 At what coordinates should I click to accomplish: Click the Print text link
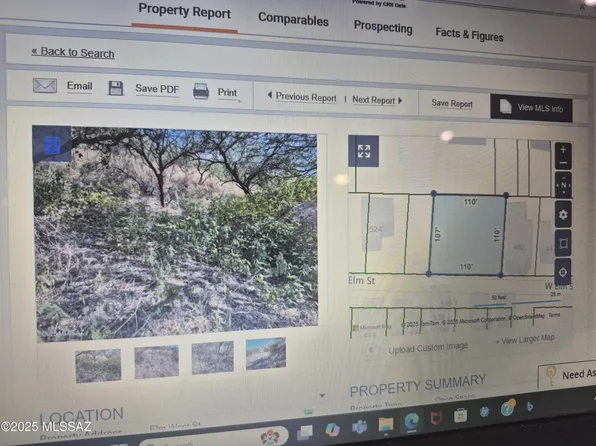coord(227,92)
